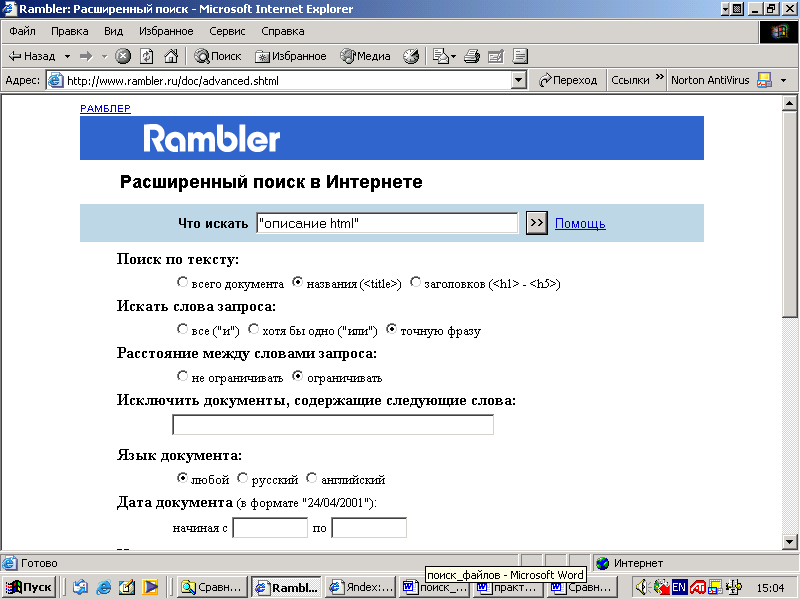Image resolution: width=800 pixels, height=600 pixels.
Task: Select 'не ограничивать' distance radio button
Action: [182, 376]
